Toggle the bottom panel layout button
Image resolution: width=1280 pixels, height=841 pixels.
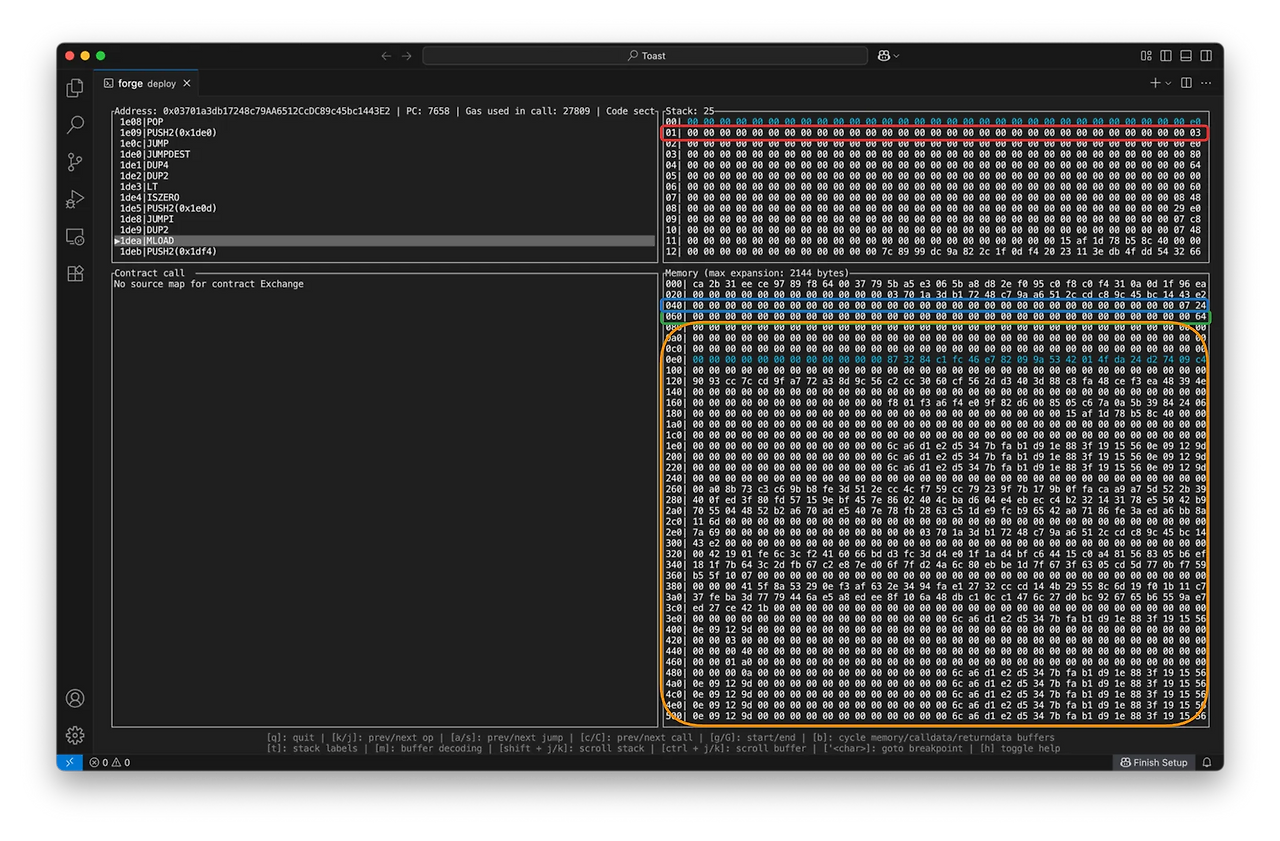(x=1185, y=56)
